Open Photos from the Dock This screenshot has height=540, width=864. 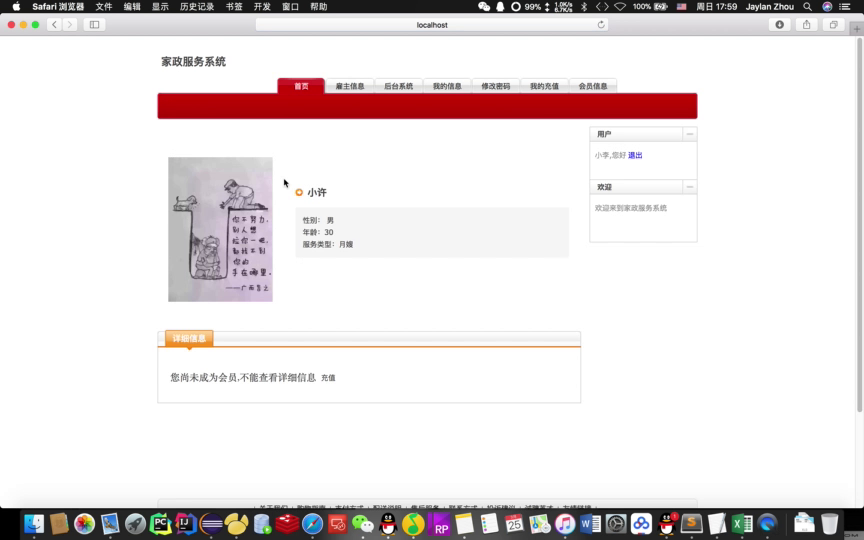point(84,524)
